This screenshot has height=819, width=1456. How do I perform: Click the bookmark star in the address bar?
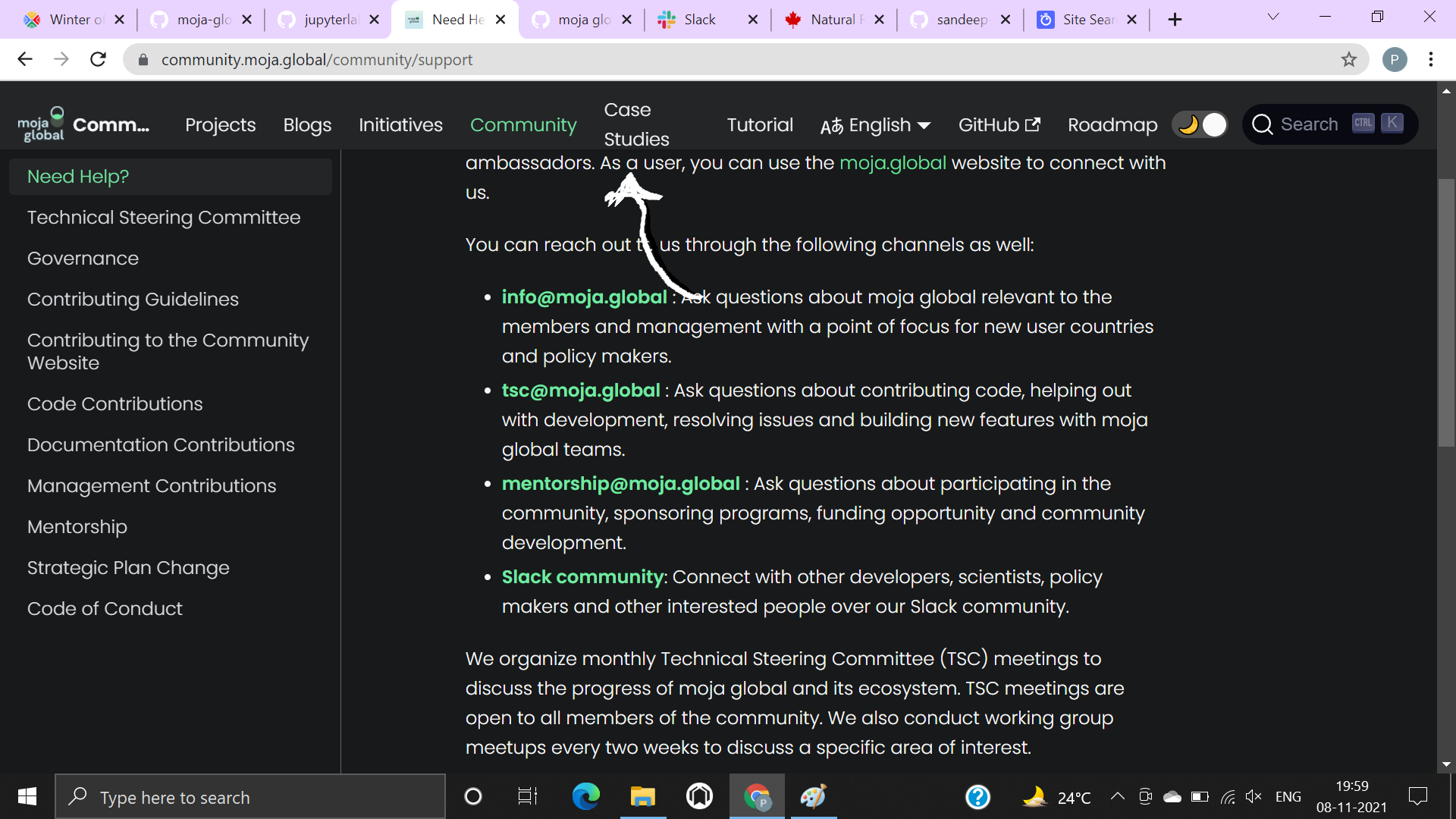coord(1349,59)
